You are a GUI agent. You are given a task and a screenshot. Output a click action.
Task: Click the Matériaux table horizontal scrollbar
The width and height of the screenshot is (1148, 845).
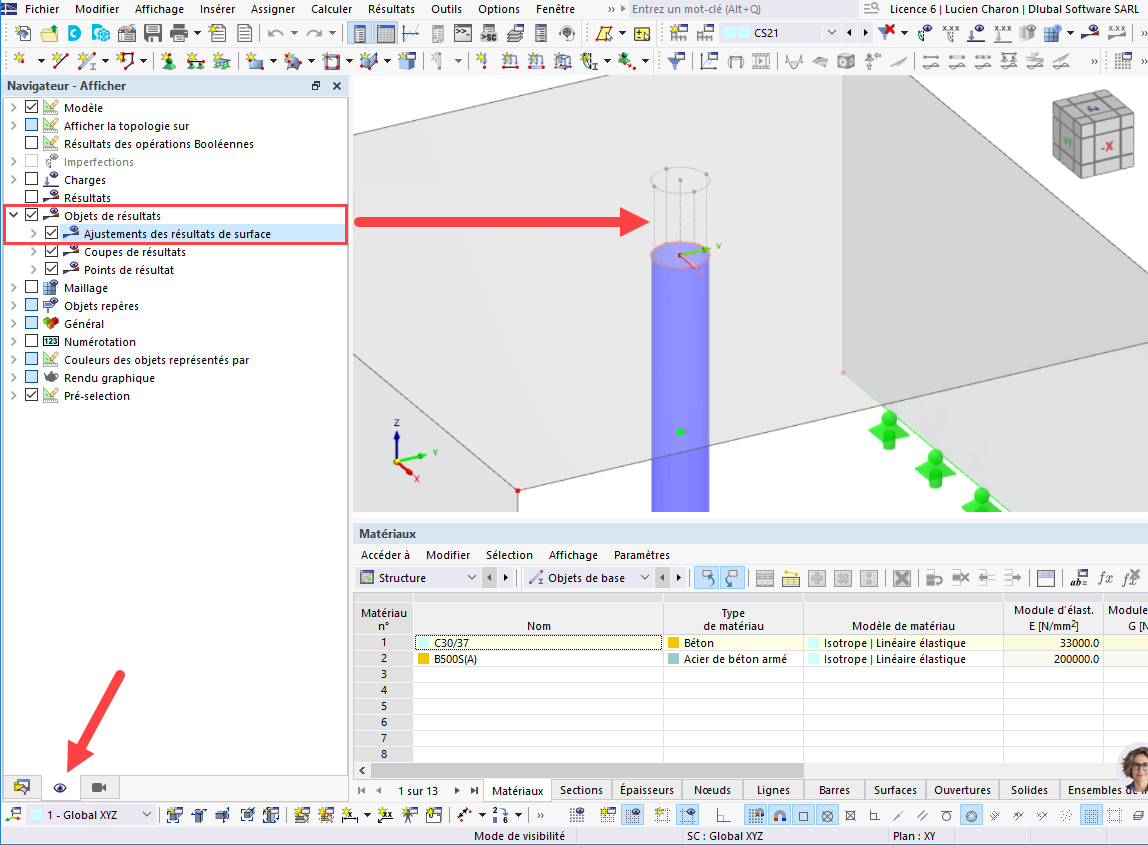(588, 770)
